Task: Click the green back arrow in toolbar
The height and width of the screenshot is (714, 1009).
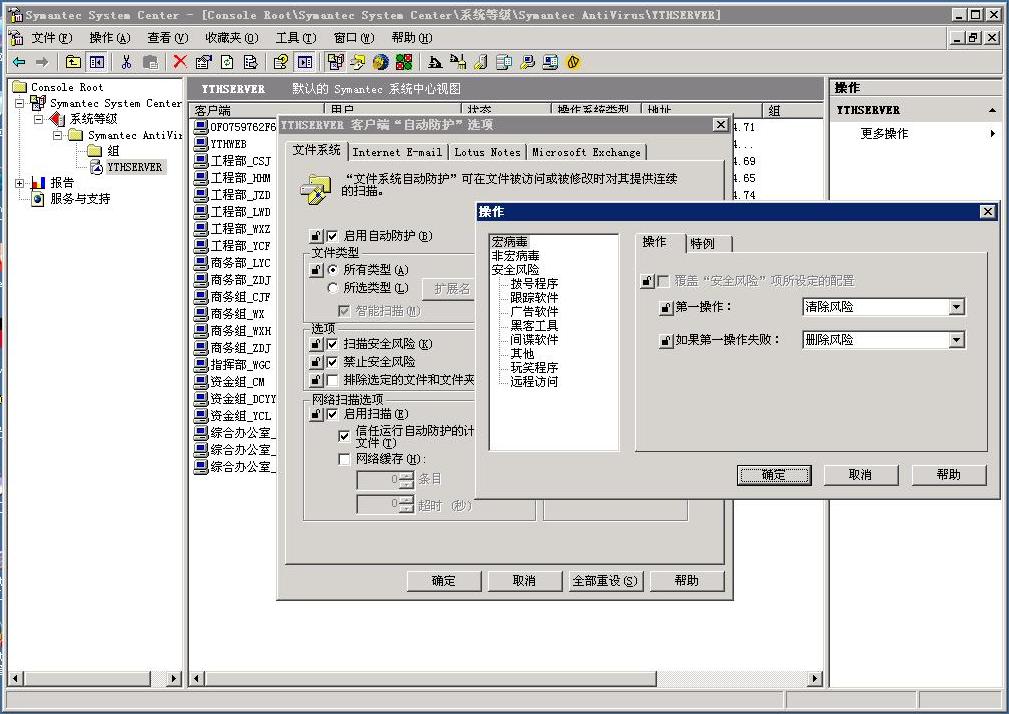Action: (x=19, y=62)
